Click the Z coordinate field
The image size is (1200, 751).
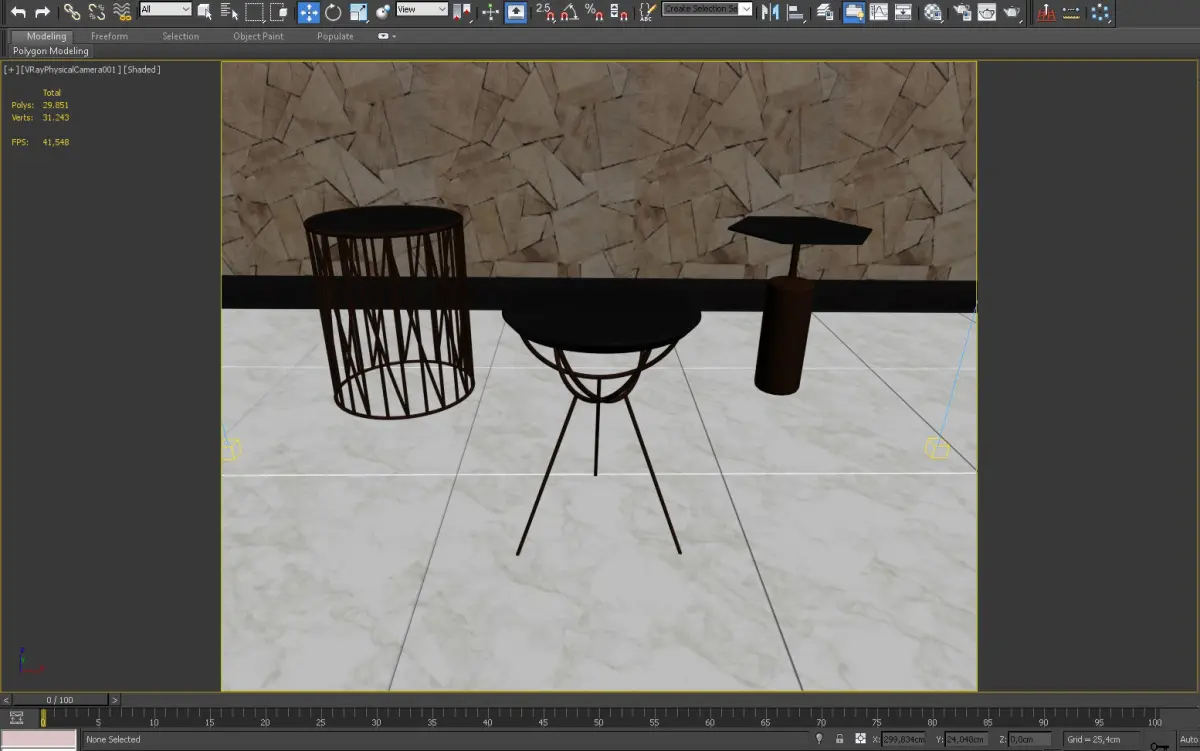point(1030,740)
